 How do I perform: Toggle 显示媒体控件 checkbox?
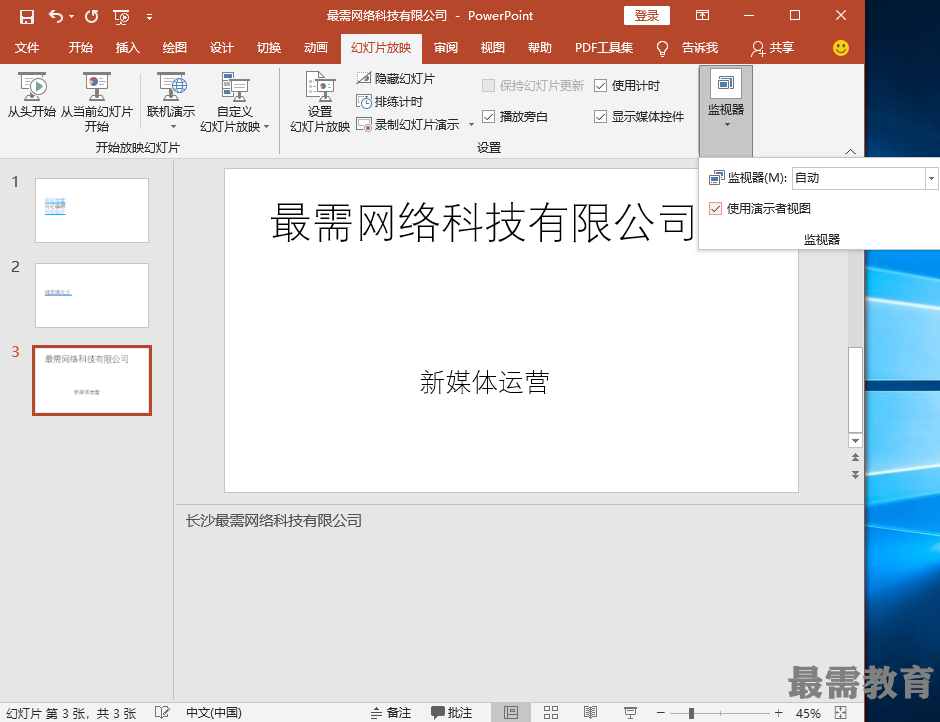coord(601,116)
